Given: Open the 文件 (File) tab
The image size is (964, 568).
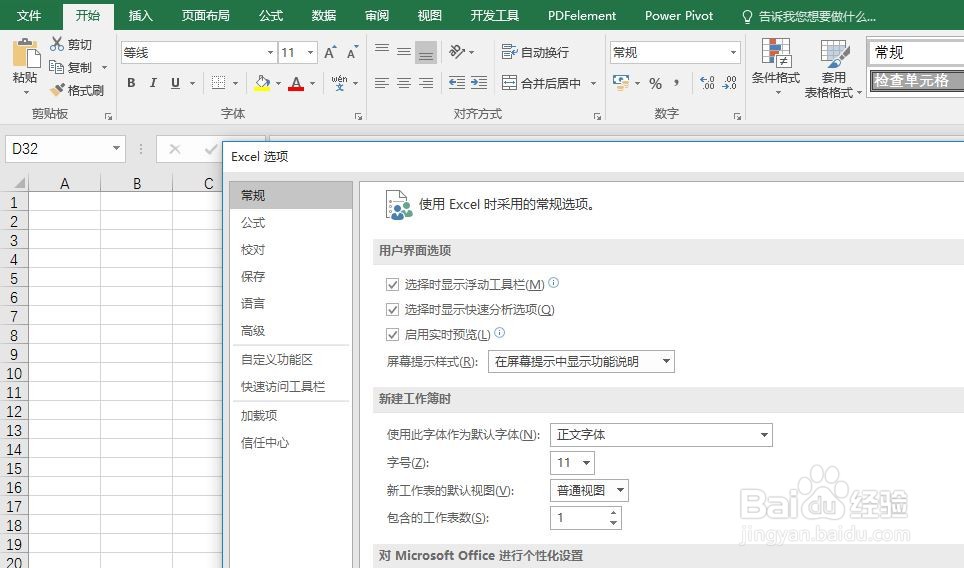Looking at the screenshot, I should pos(29,15).
